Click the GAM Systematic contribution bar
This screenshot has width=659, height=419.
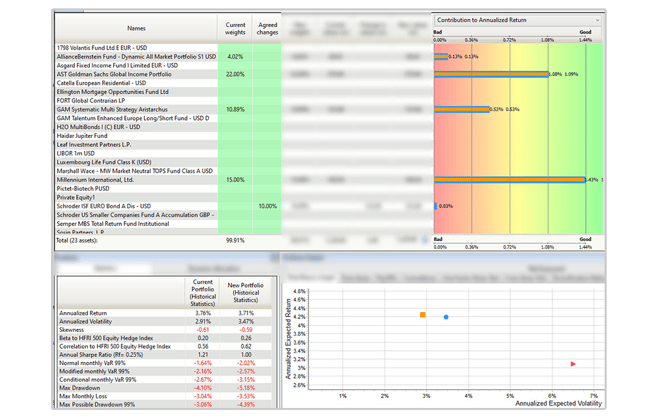pyautogui.click(x=462, y=110)
